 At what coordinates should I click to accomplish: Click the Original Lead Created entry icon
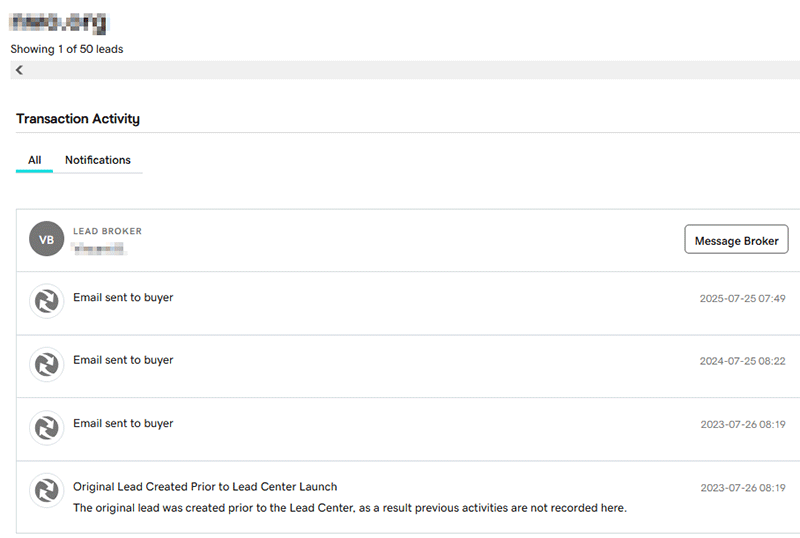pos(47,491)
